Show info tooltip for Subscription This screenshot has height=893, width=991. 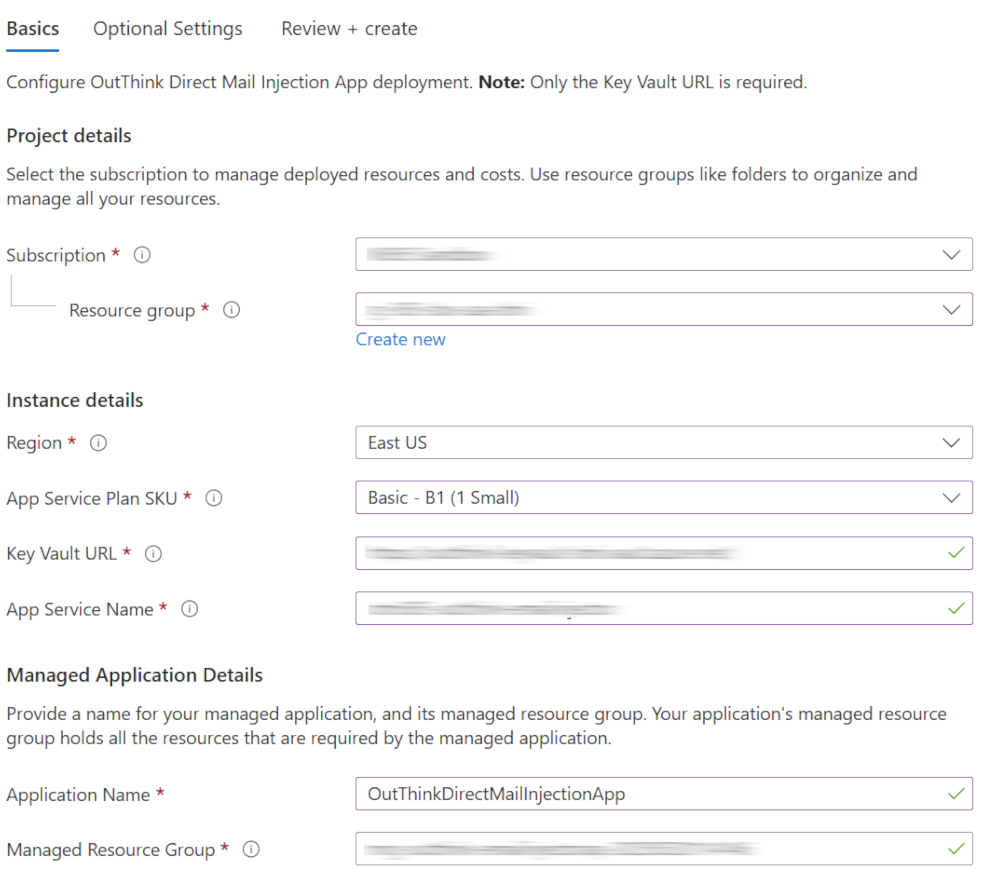click(142, 255)
